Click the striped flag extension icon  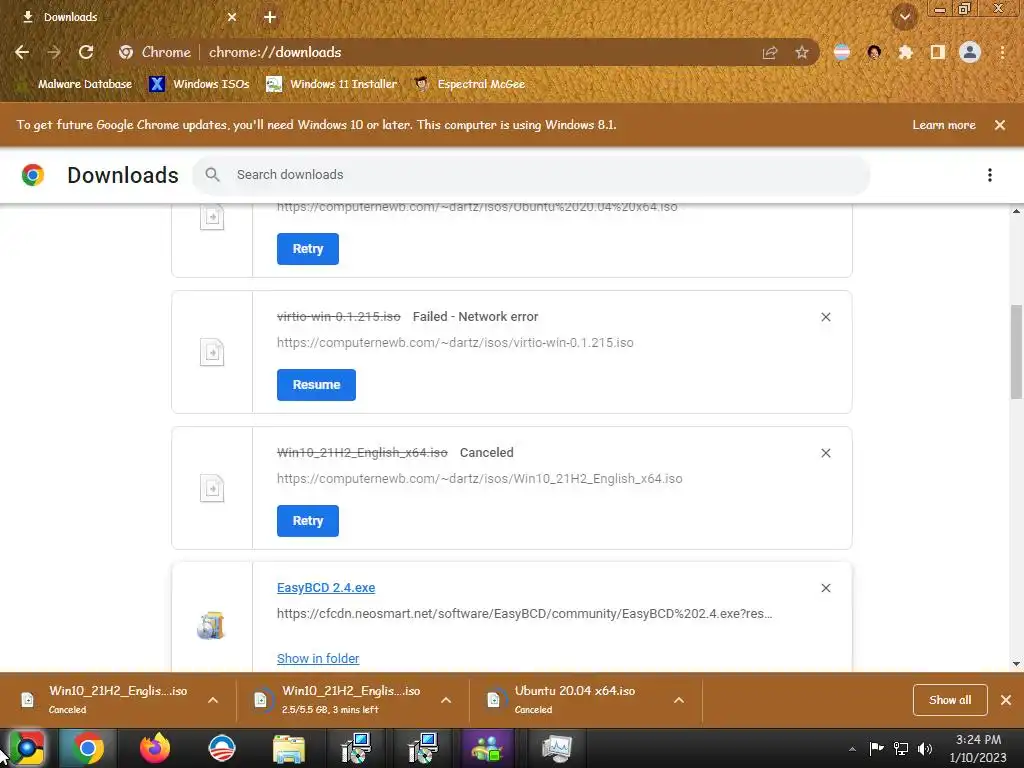[x=842, y=52]
